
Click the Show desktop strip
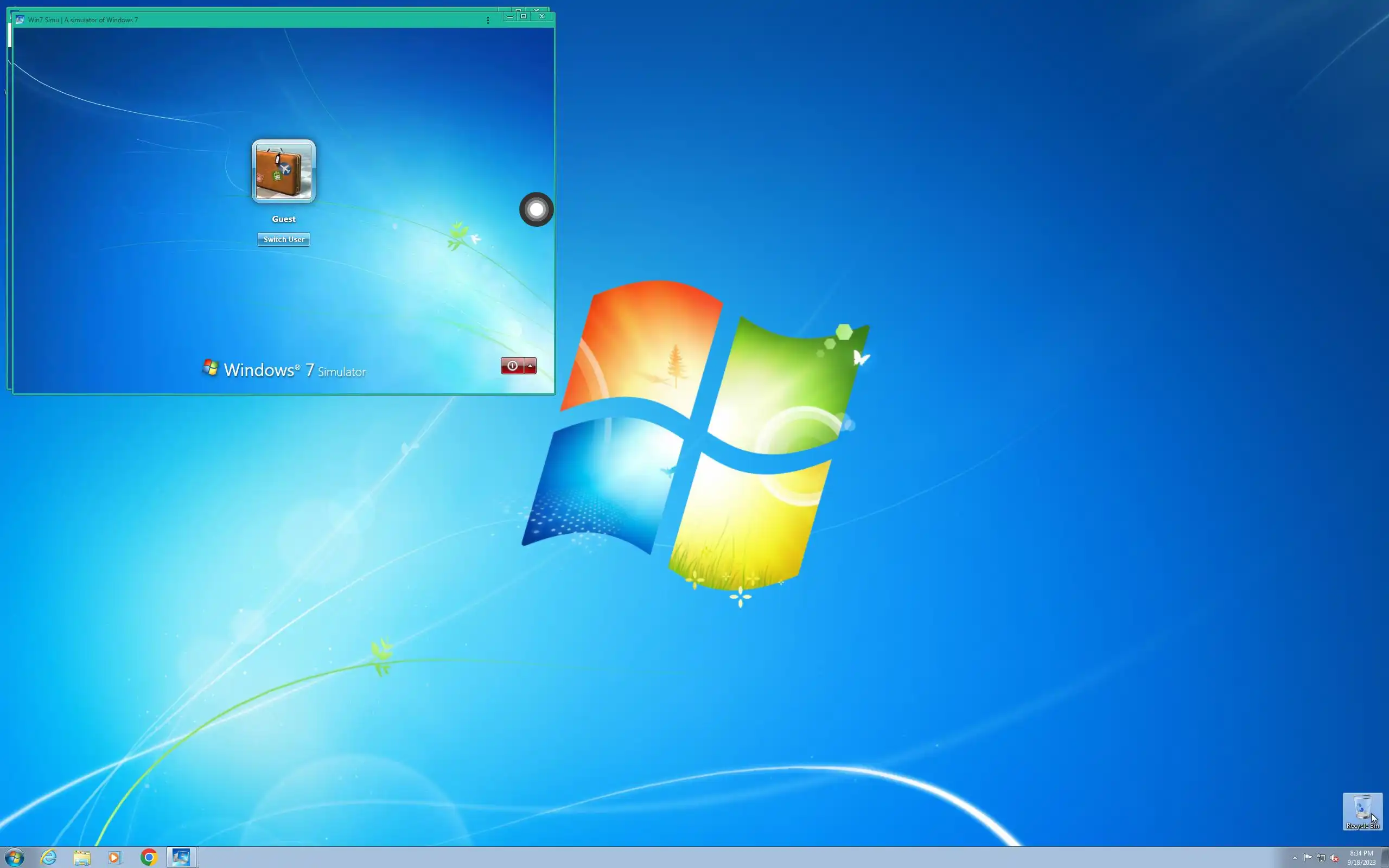pos(1385,858)
